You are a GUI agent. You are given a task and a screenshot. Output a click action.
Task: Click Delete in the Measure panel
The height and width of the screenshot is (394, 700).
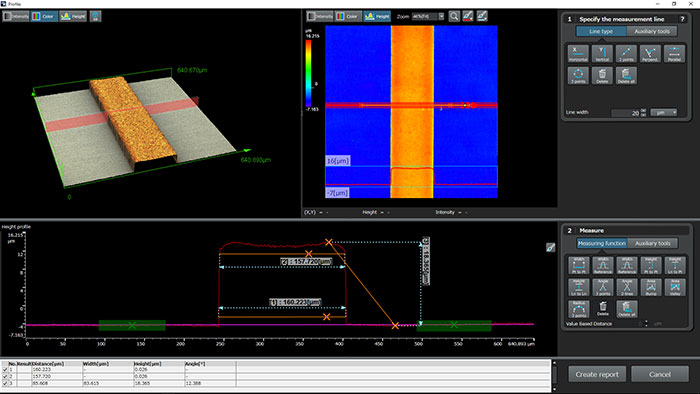pyautogui.click(x=603, y=309)
